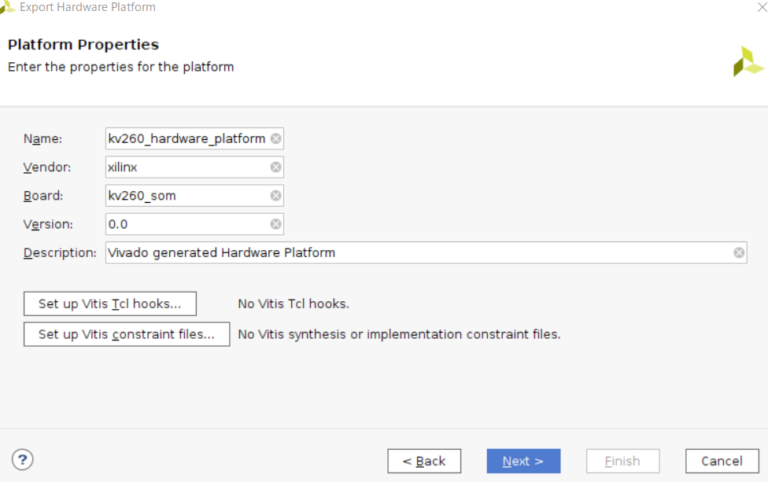Click the Version field showing 0.0
This screenshot has height=482, width=768.
(185, 224)
